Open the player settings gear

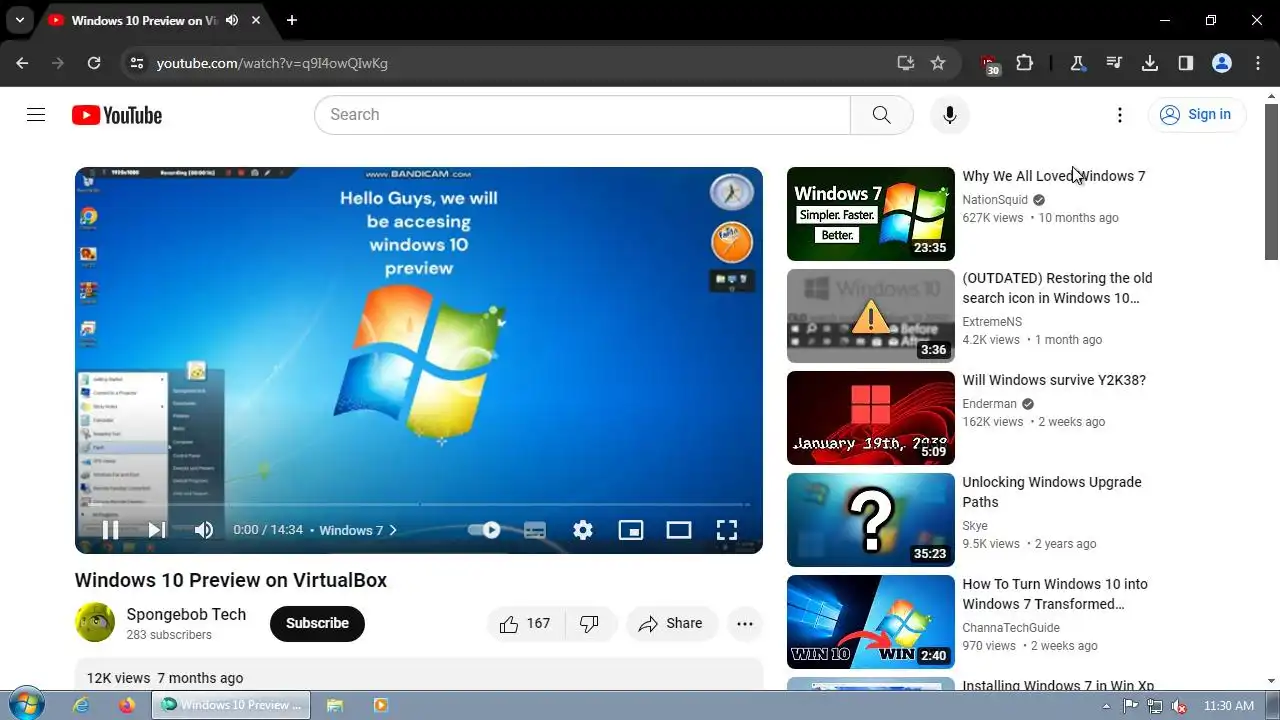click(583, 530)
